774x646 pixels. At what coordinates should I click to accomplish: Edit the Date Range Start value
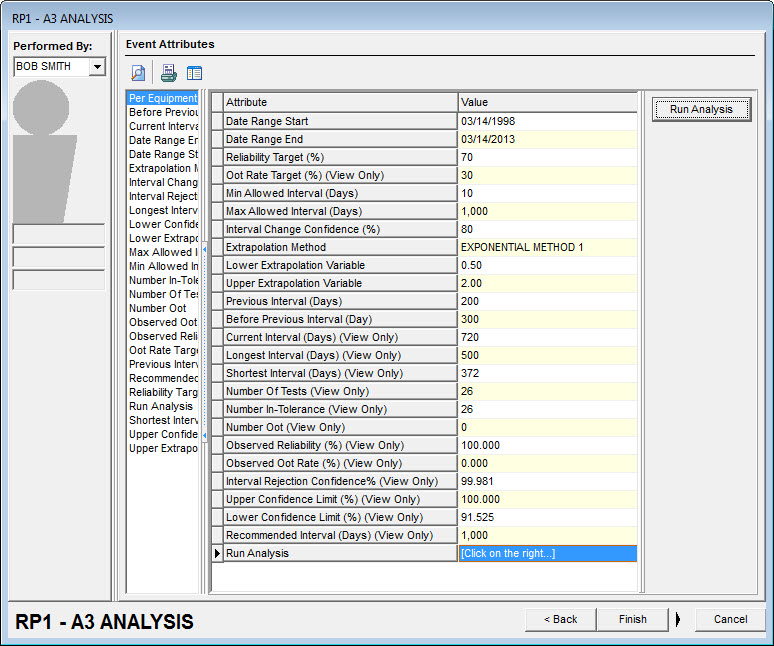(546, 121)
